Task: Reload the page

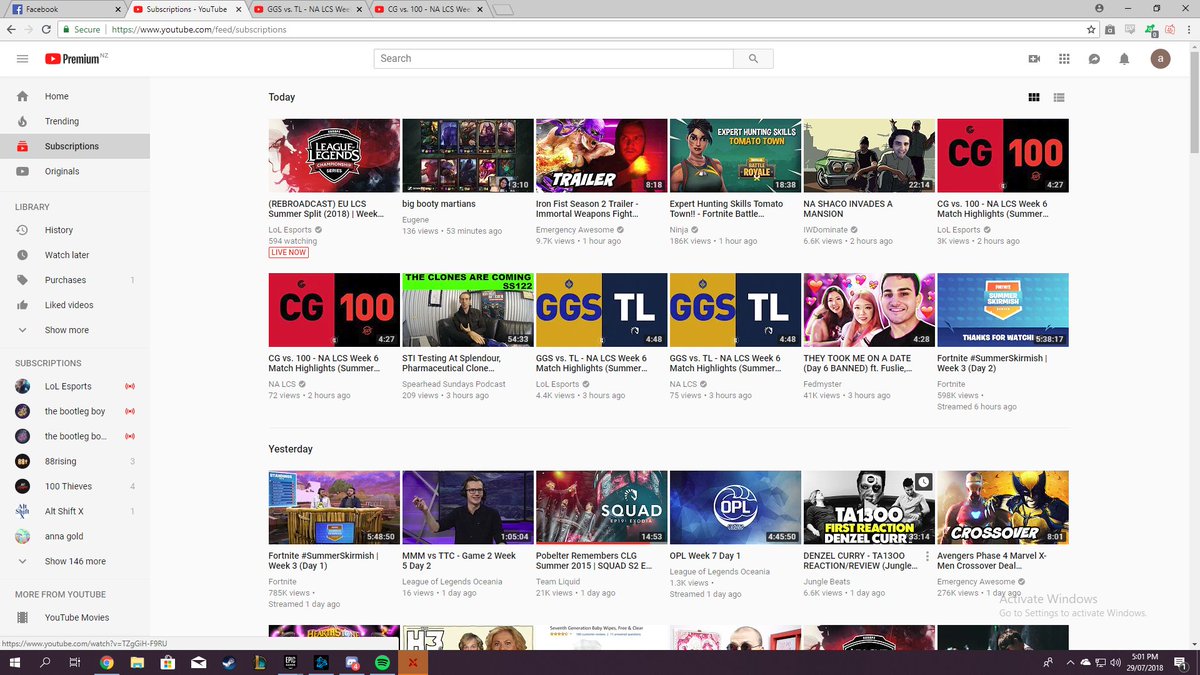Action: click(48, 30)
